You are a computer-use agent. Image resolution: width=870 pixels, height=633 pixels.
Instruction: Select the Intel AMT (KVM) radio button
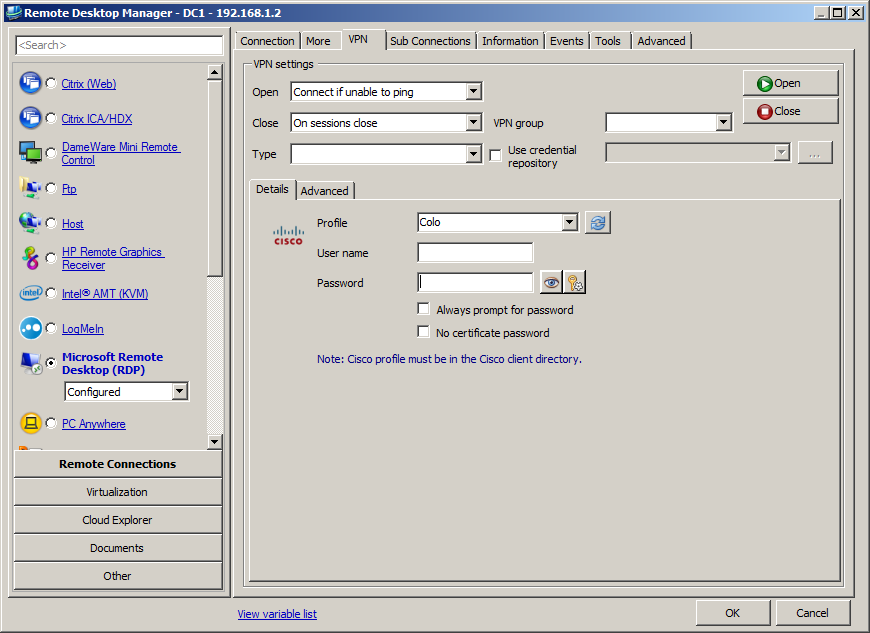coord(51,293)
